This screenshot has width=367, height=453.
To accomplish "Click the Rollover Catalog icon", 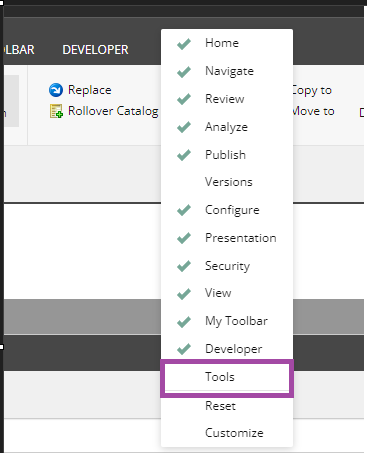I will [56, 111].
